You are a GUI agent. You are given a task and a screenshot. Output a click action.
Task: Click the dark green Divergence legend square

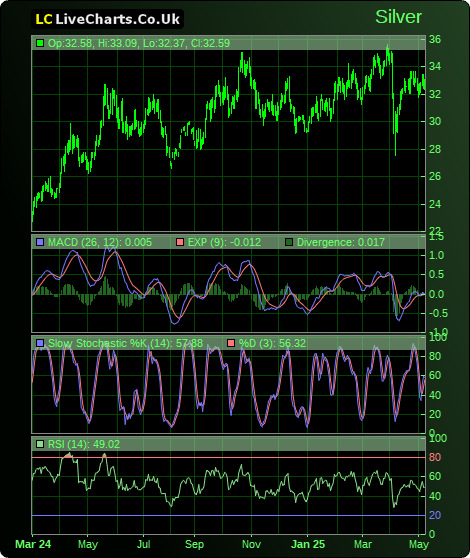pyautogui.click(x=289, y=242)
